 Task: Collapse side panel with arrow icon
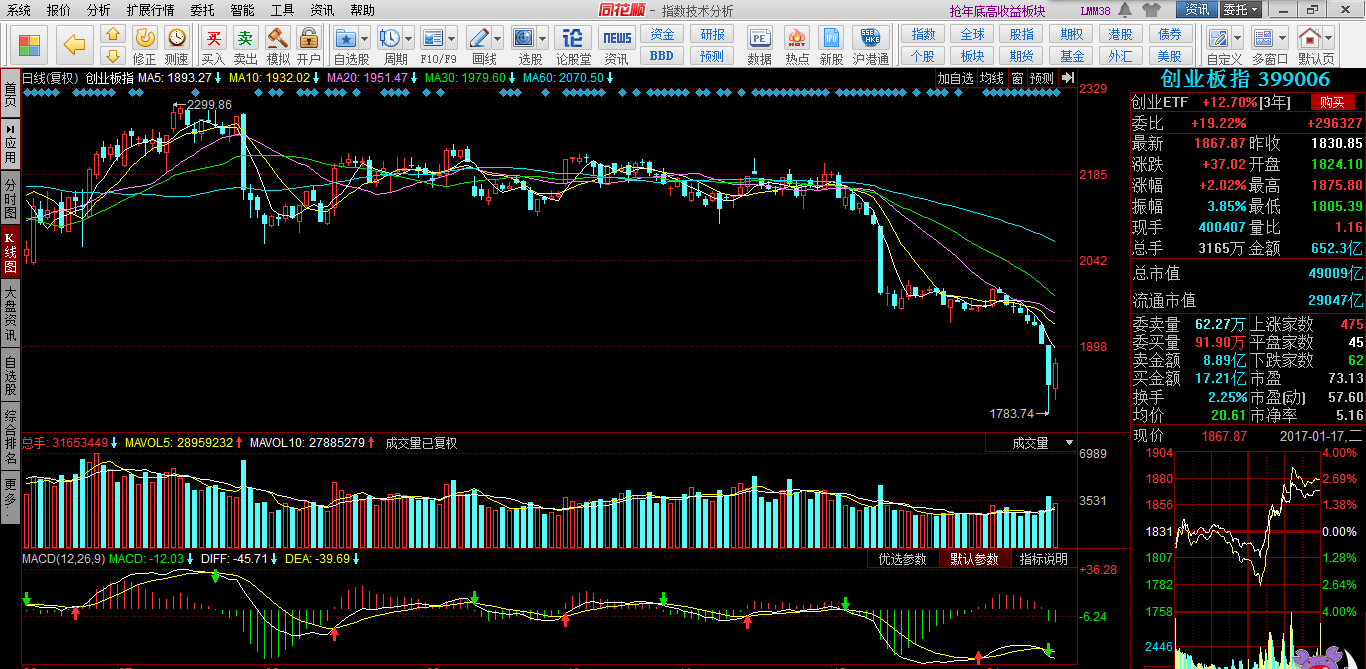coord(1067,78)
